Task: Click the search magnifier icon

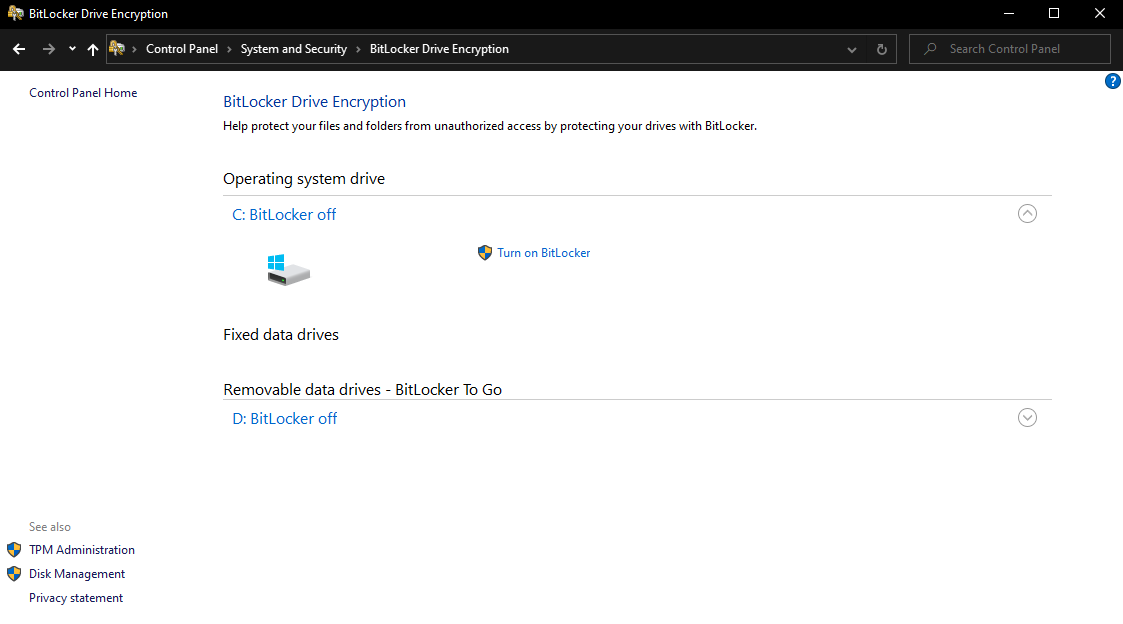Action: (930, 49)
